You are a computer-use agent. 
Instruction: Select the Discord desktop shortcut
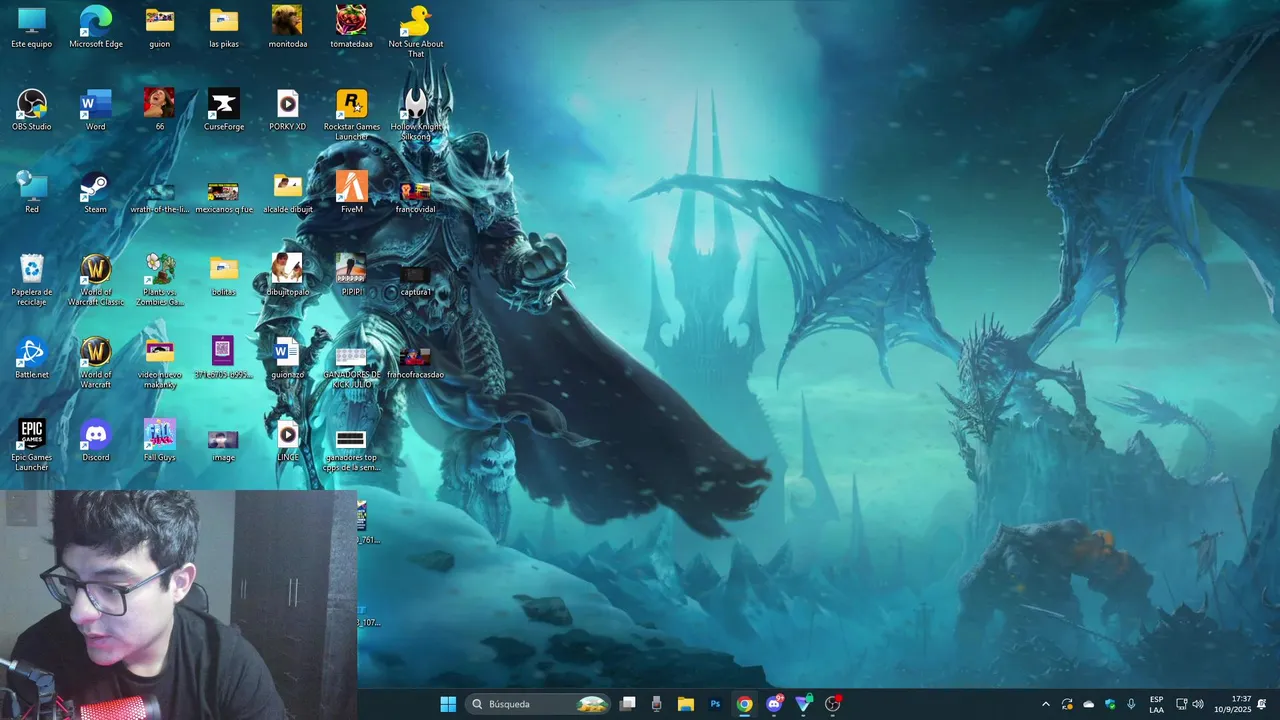pos(96,441)
